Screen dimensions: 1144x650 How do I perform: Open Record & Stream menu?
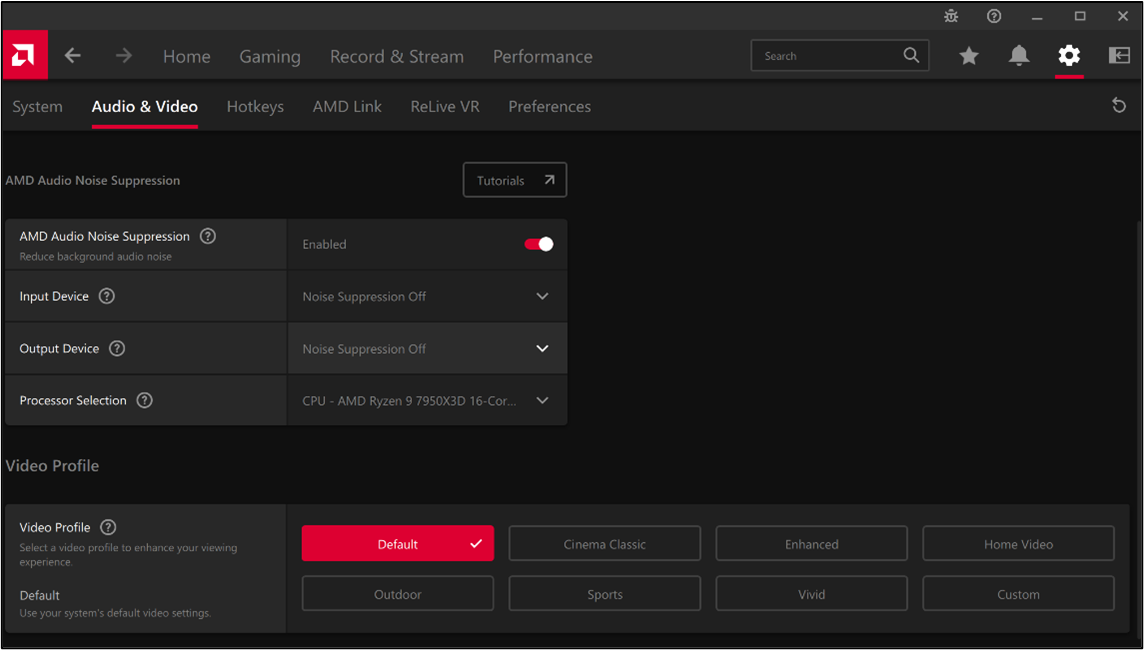(x=397, y=56)
